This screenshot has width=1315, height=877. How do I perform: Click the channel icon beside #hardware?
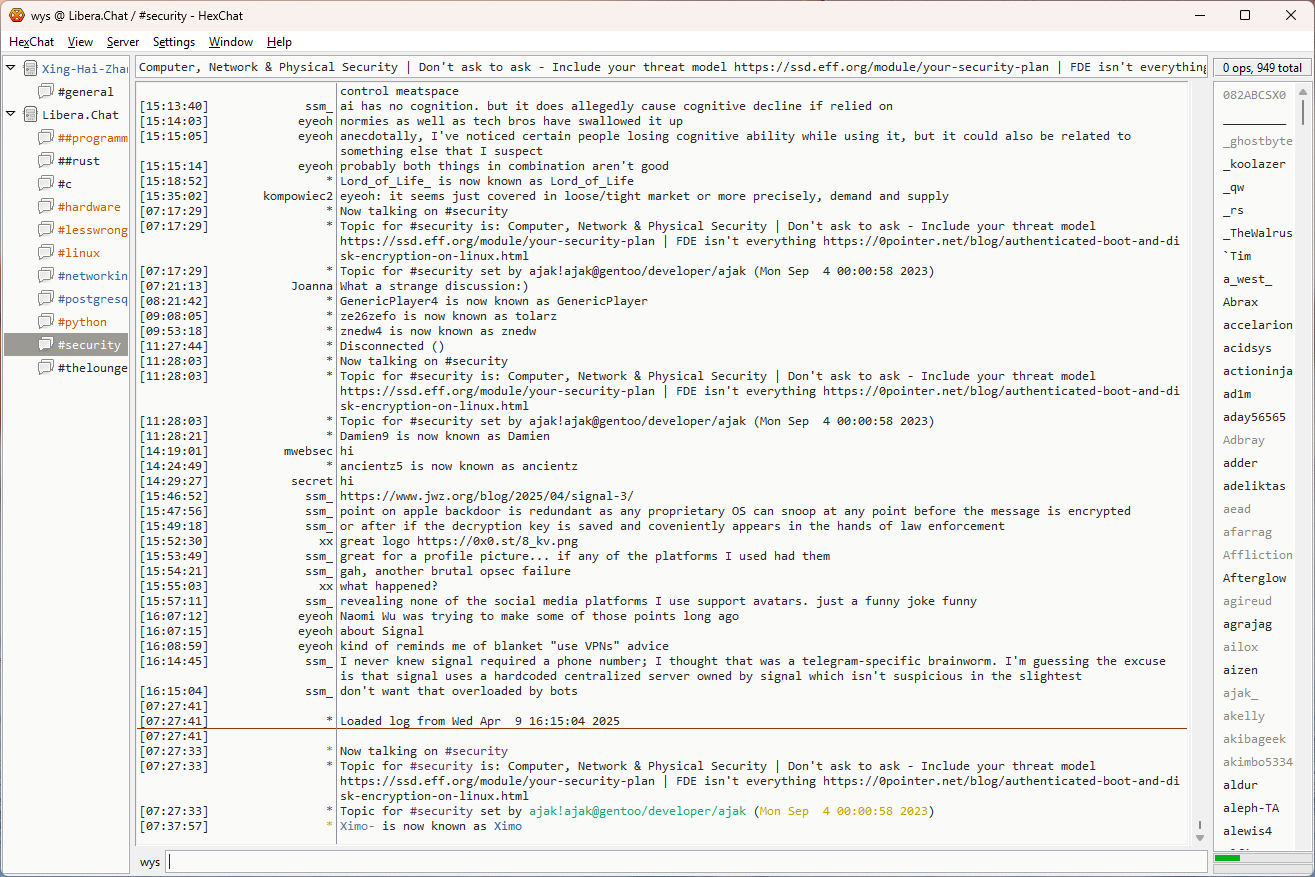click(x=46, y=206)
